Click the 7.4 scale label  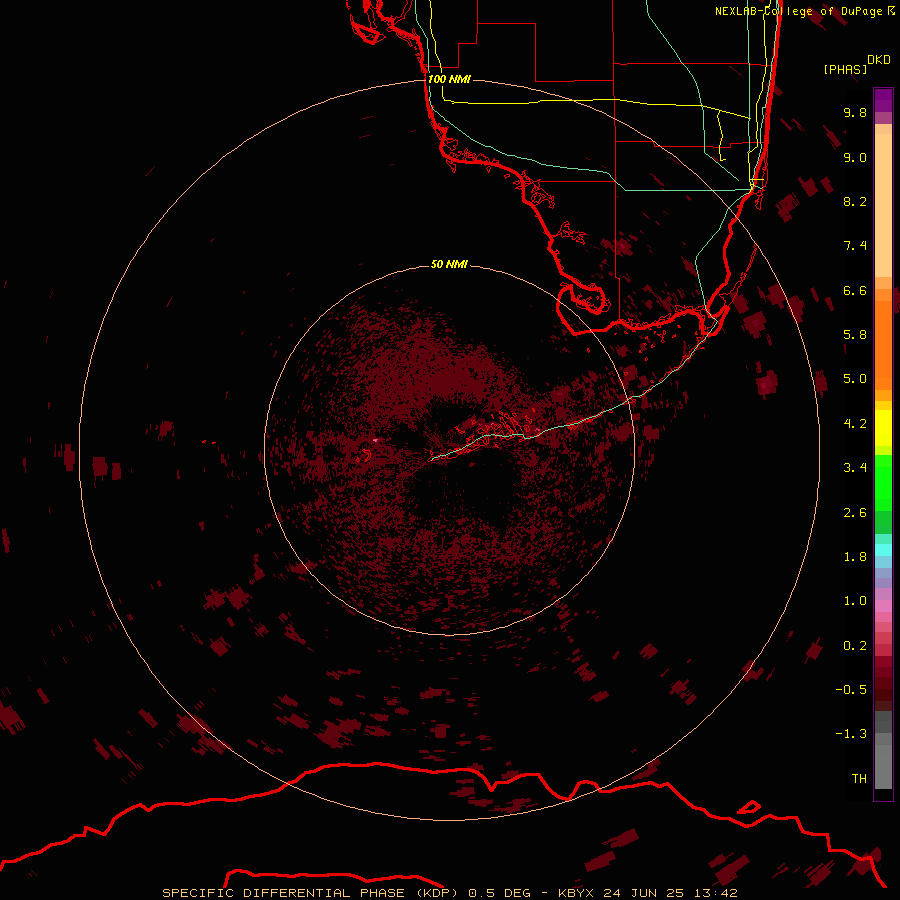click(855, 246)
